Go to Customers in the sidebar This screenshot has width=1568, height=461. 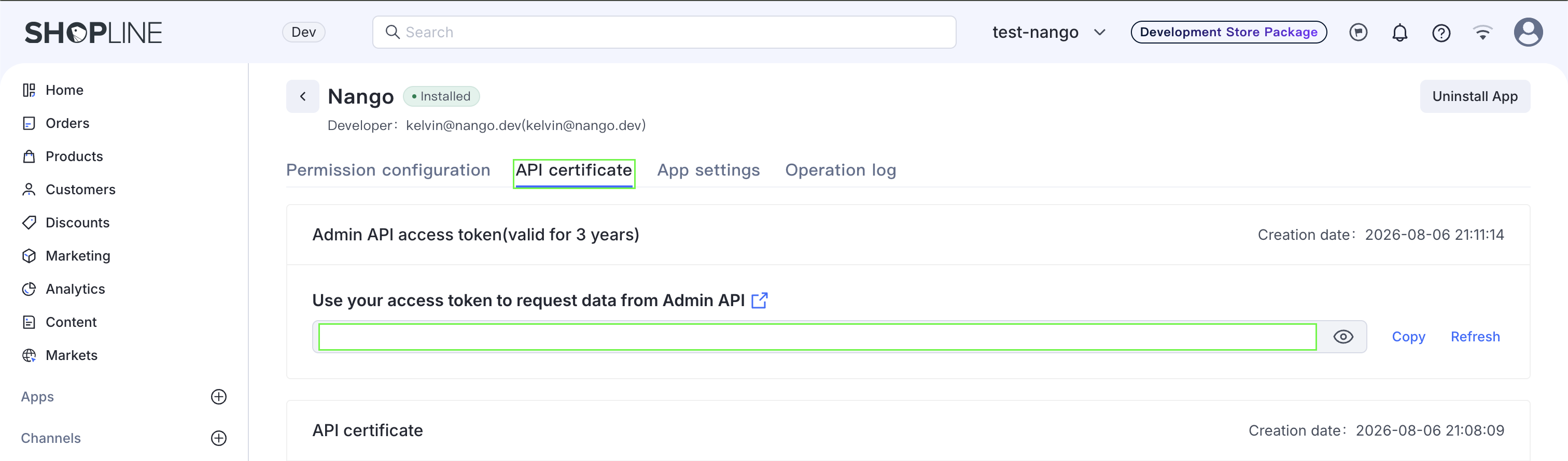click(80, 190)
